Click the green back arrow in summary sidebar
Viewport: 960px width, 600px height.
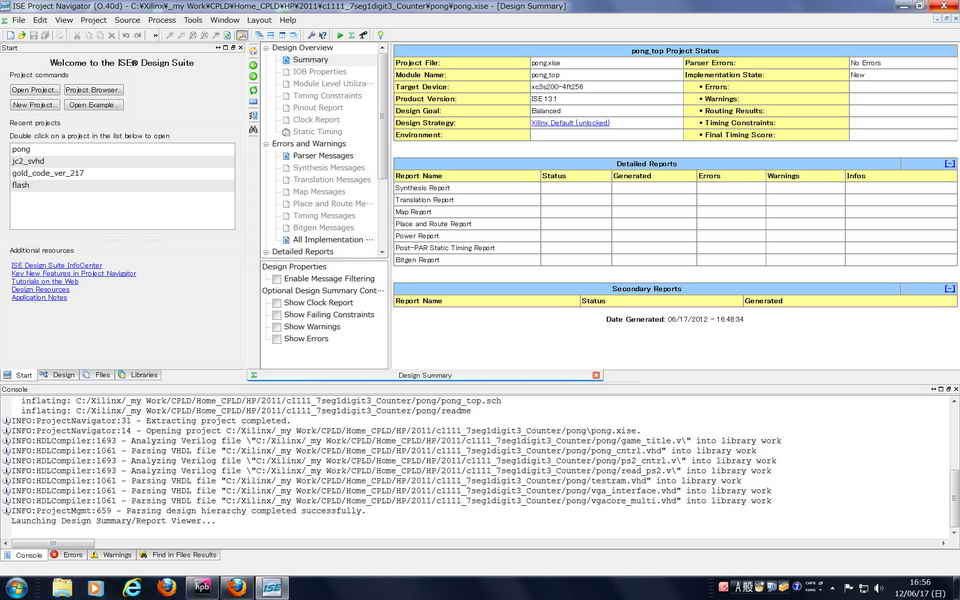click(x=253, y=65)
